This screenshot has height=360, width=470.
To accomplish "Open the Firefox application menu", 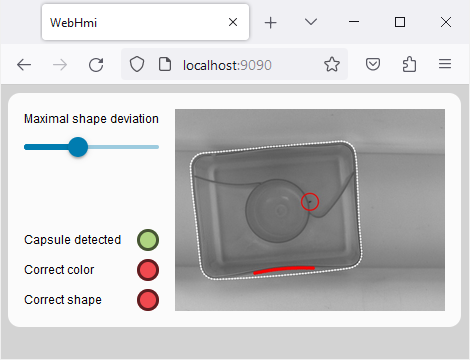I will click(x=445, y=64).
